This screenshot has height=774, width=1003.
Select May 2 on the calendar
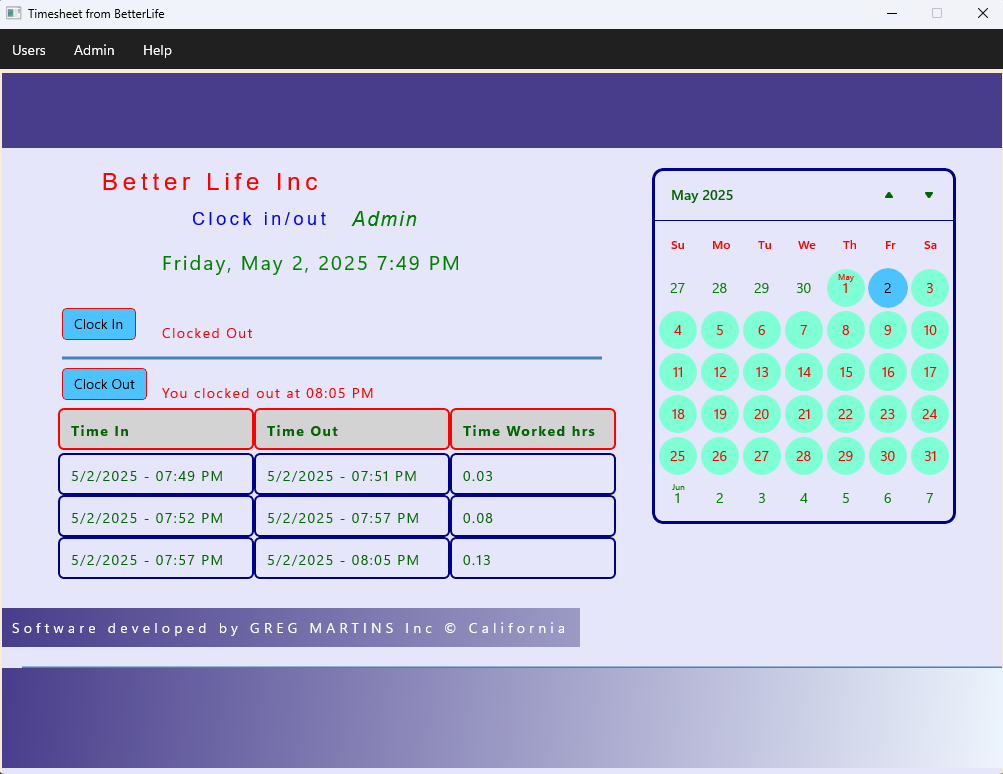887,288
